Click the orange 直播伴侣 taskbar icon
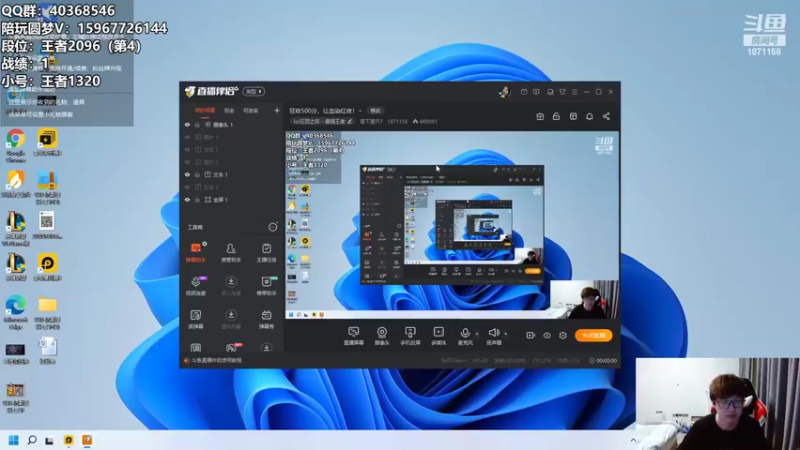Screen dimensions: 800x450 click(x=87, y=440)
